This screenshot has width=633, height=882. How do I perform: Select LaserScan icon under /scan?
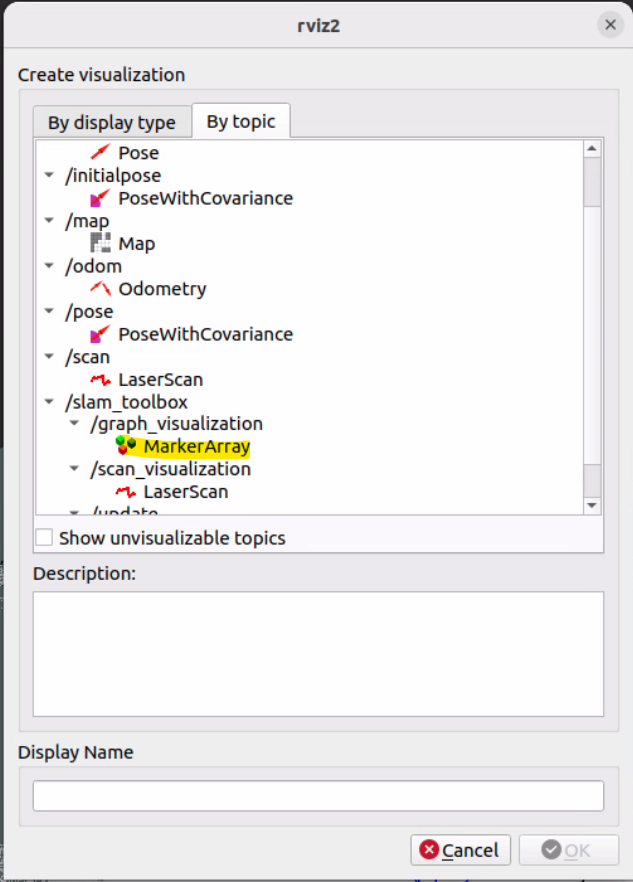tap(101, 380)
